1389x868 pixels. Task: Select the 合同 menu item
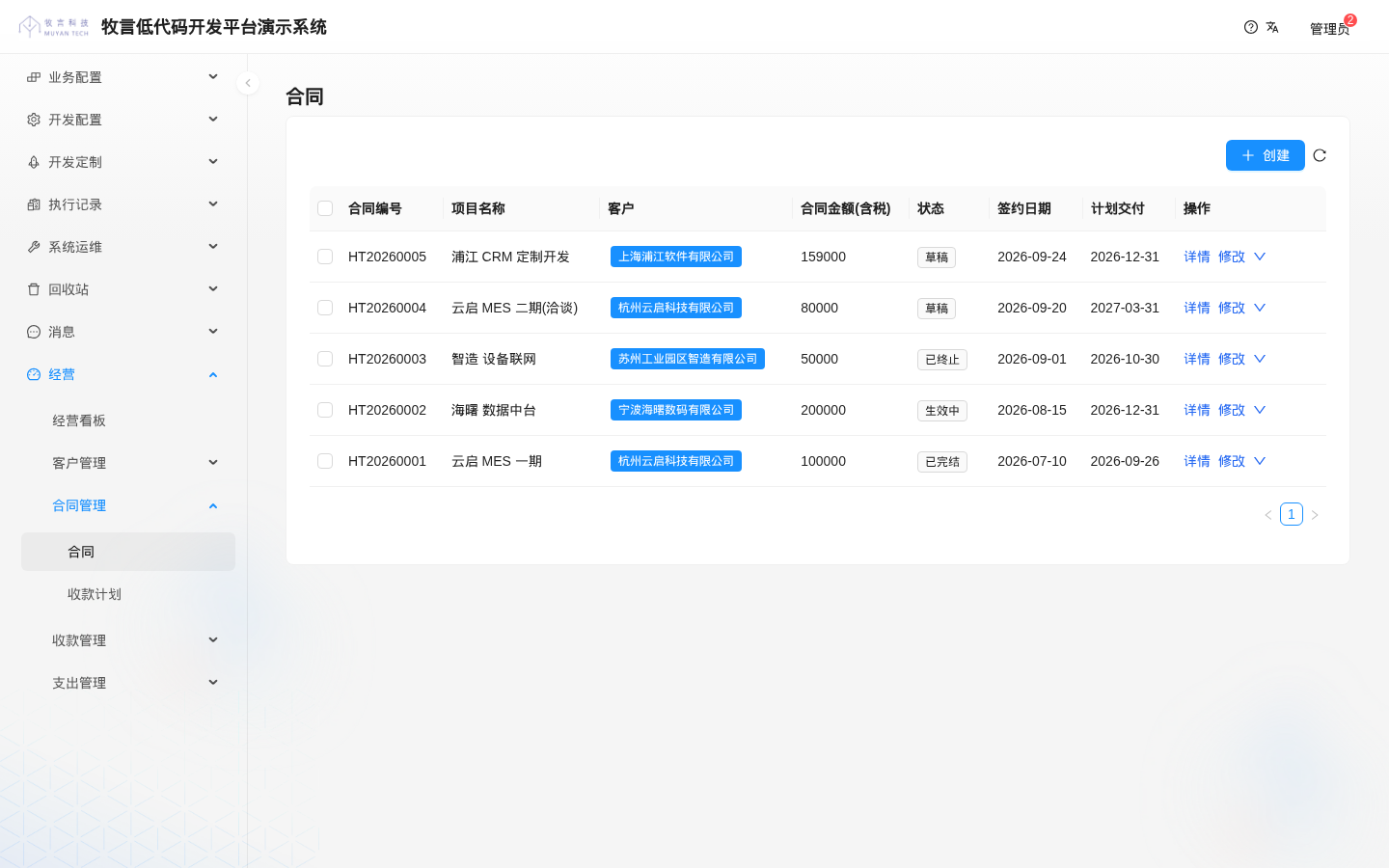[x=128, y=552]
